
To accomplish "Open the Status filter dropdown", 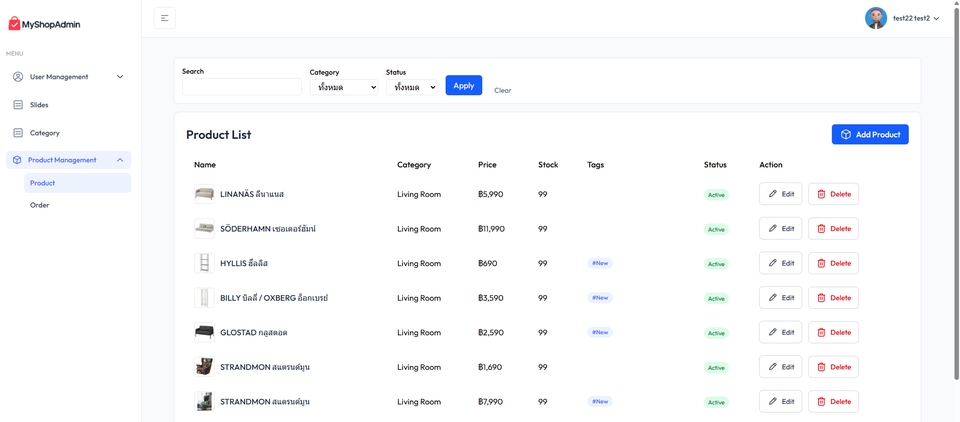I will click(x=412, y=88).
